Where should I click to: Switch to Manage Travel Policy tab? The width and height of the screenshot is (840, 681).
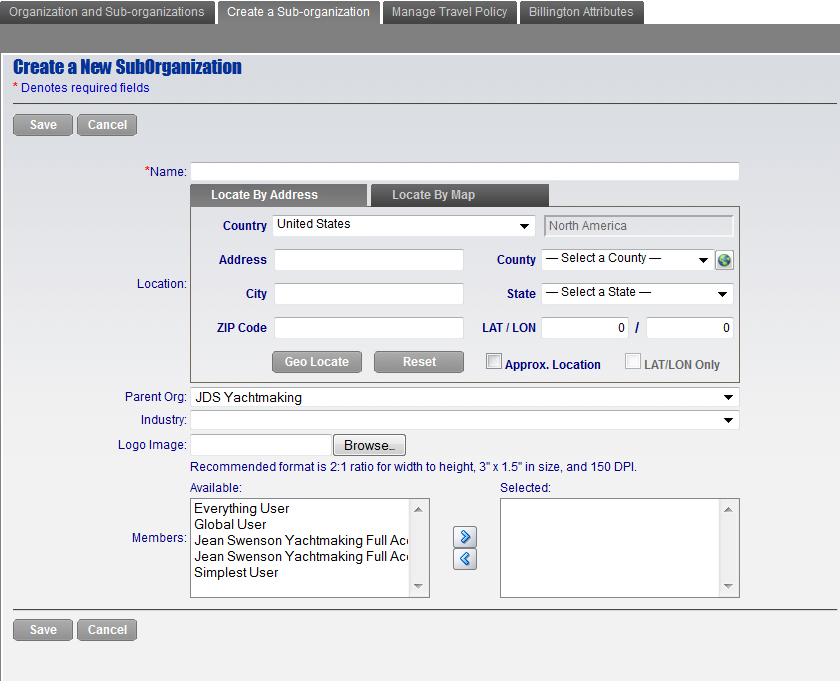[450, 12]
